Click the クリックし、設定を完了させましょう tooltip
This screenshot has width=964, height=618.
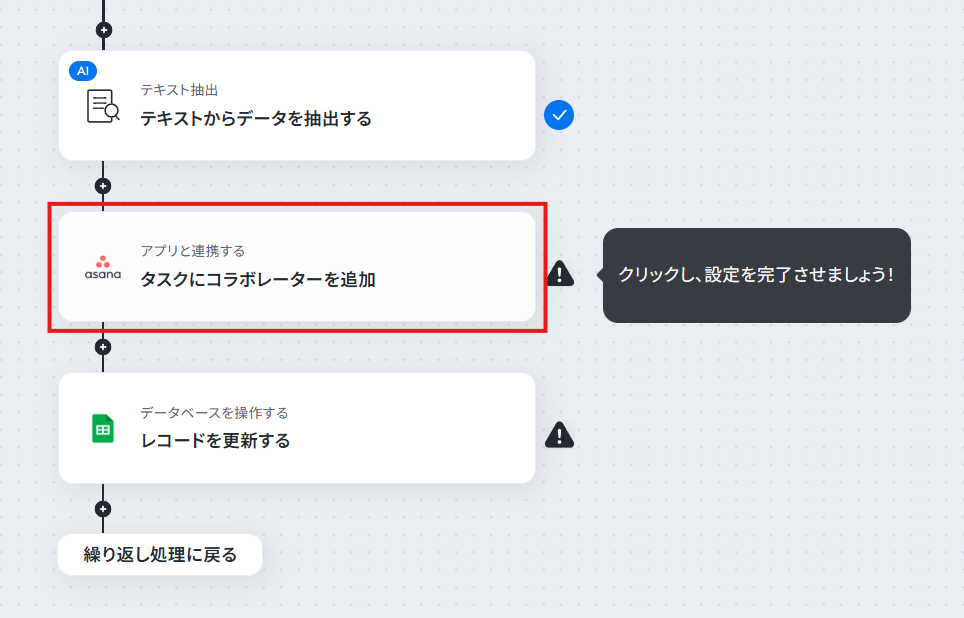pyautogui.click(x=756, y=275)
